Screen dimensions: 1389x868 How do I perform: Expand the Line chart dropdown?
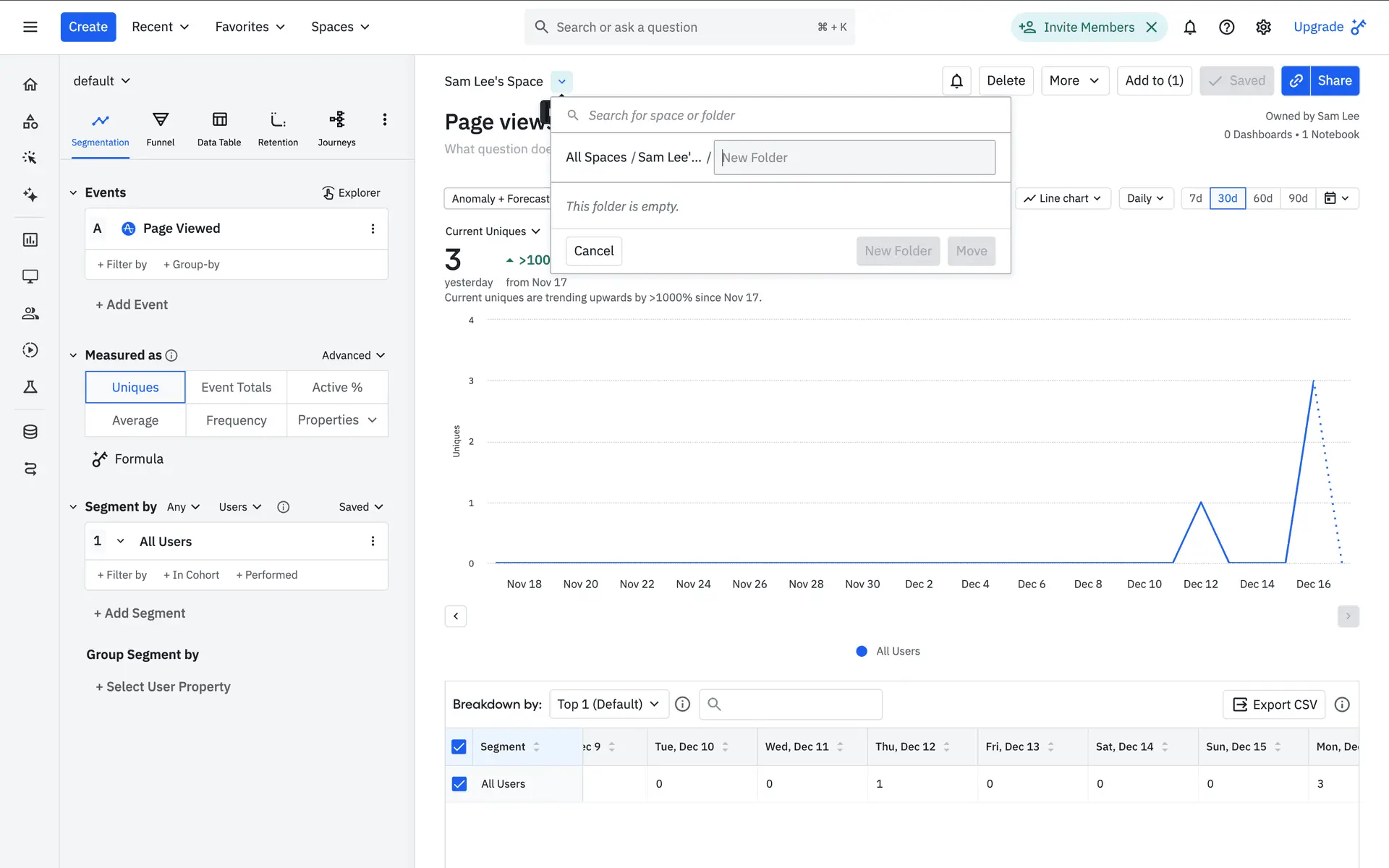tap(1063, 198)
